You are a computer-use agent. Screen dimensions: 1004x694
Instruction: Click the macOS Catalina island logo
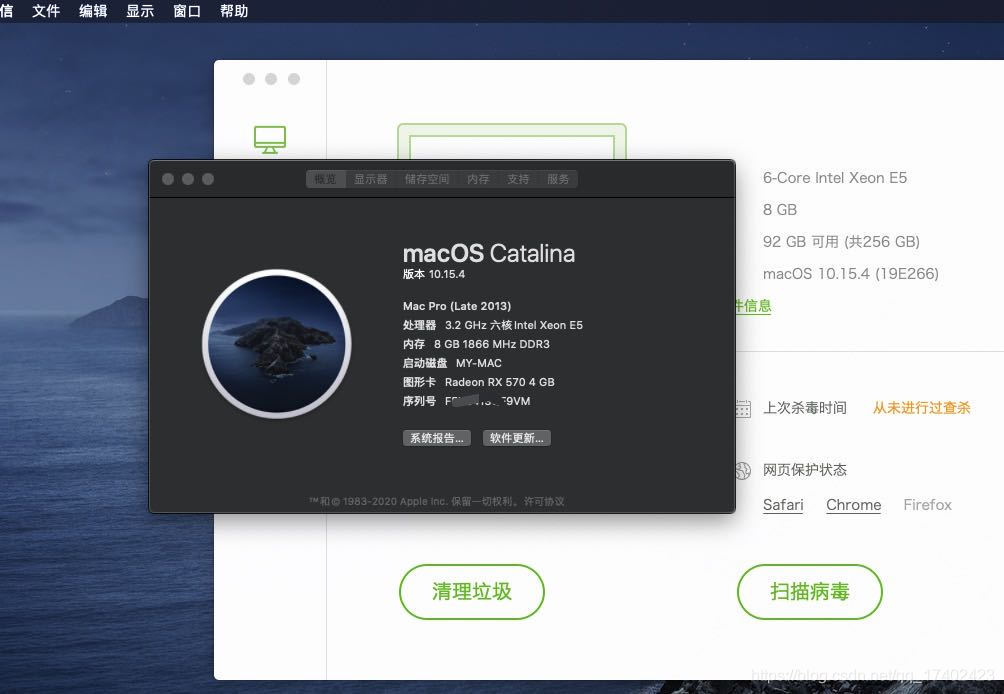point(277,344)
